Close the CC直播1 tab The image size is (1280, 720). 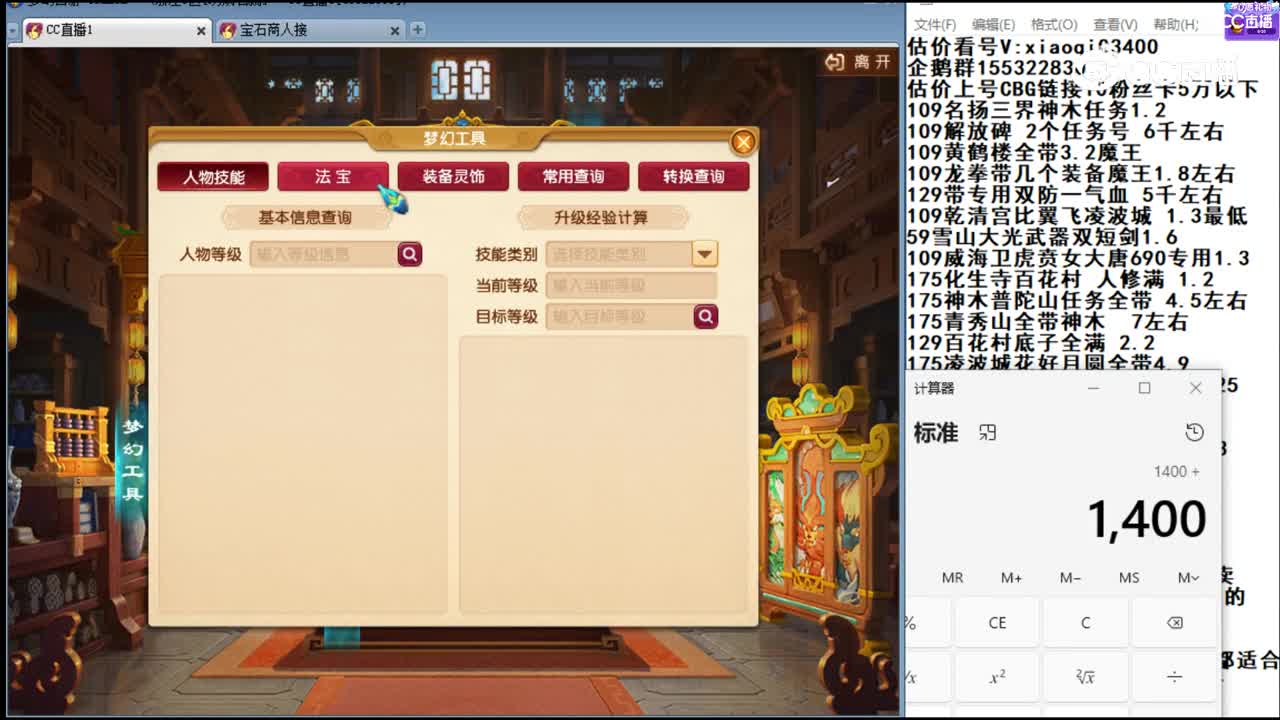201,31
